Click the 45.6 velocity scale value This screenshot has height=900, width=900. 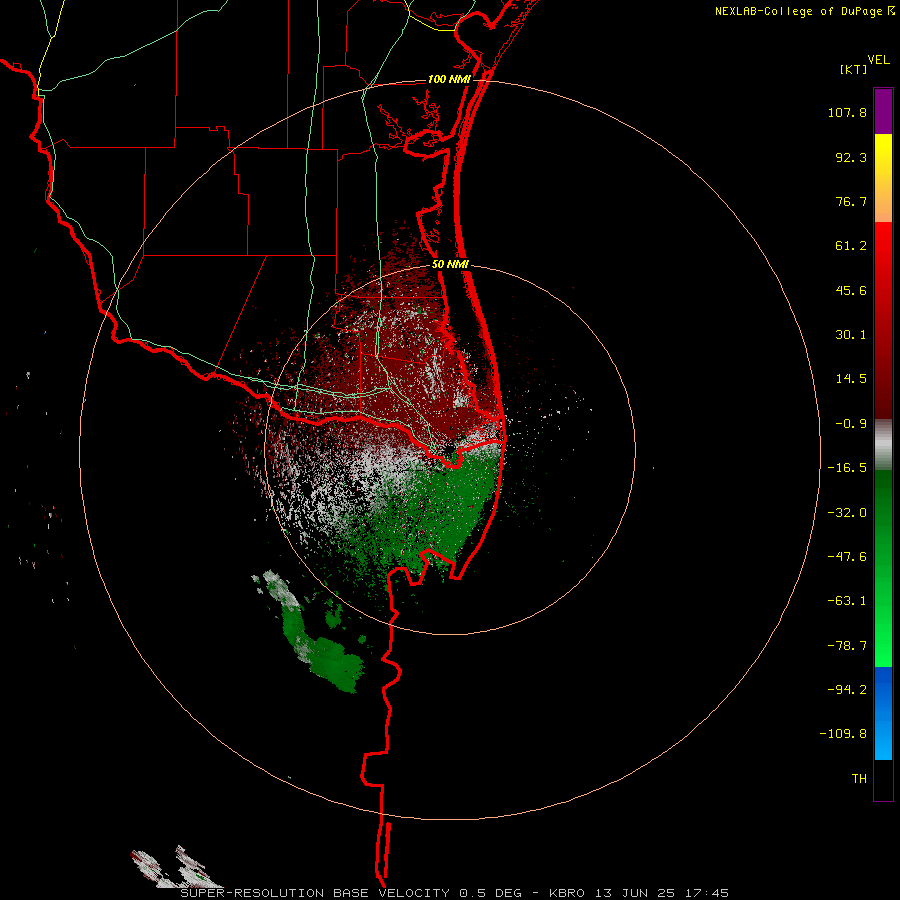[851, 290]
